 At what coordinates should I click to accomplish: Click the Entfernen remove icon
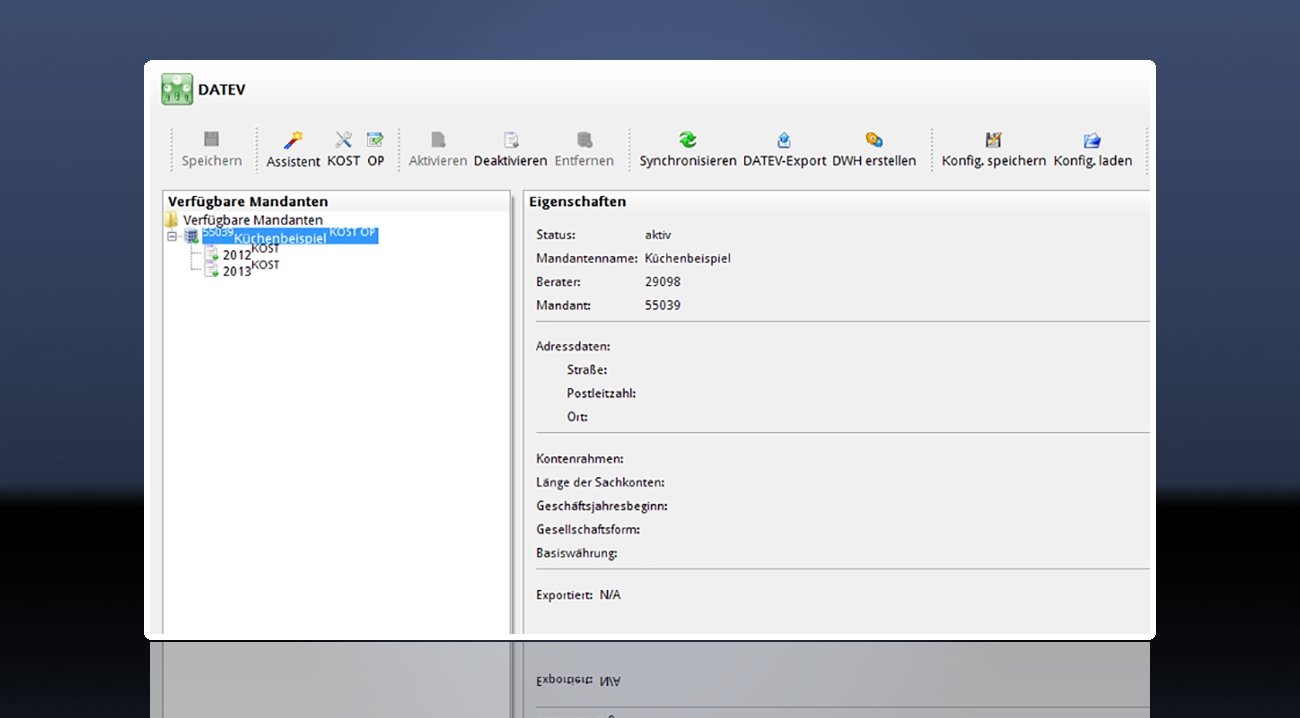tap(584, 141)
